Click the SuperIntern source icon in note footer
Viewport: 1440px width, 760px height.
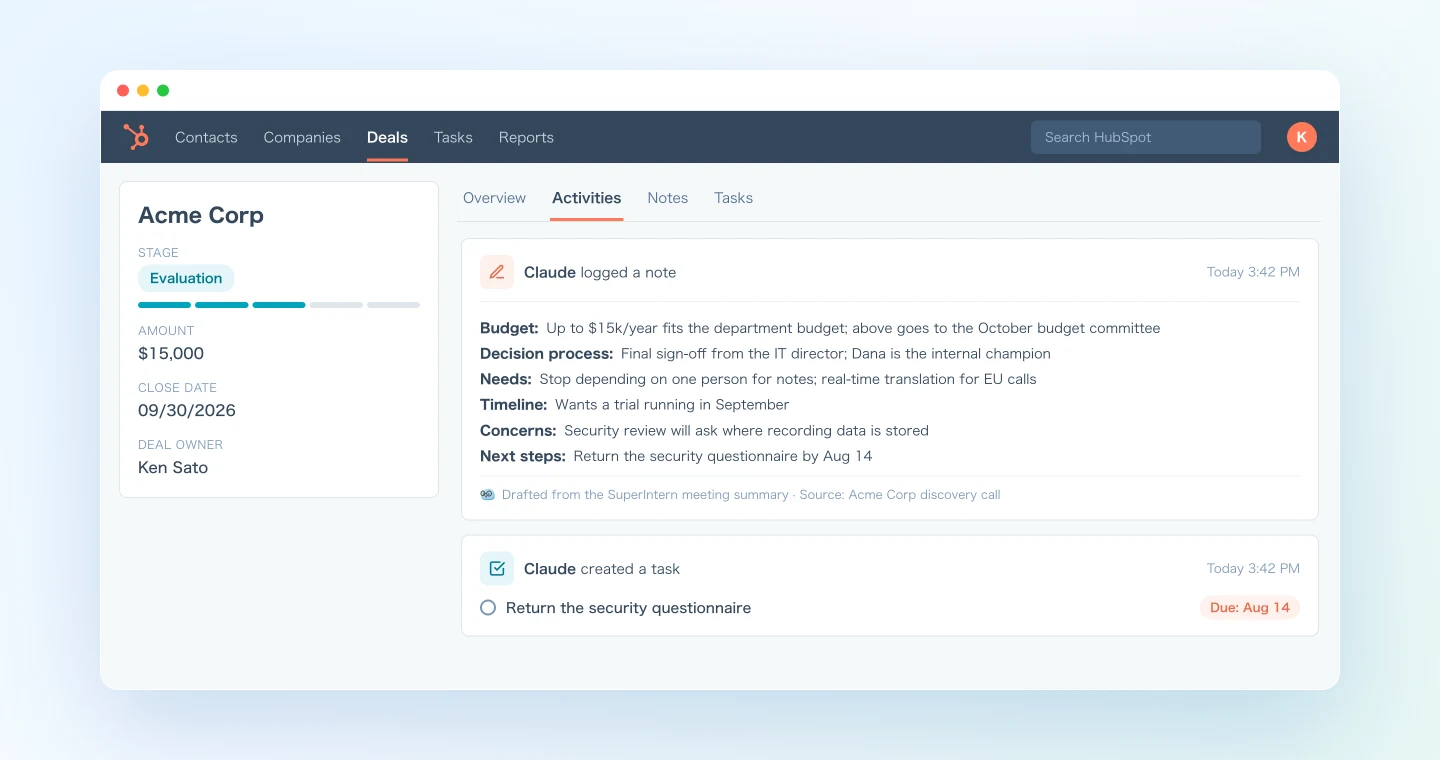pyautogui.click(x=488, y=495)
